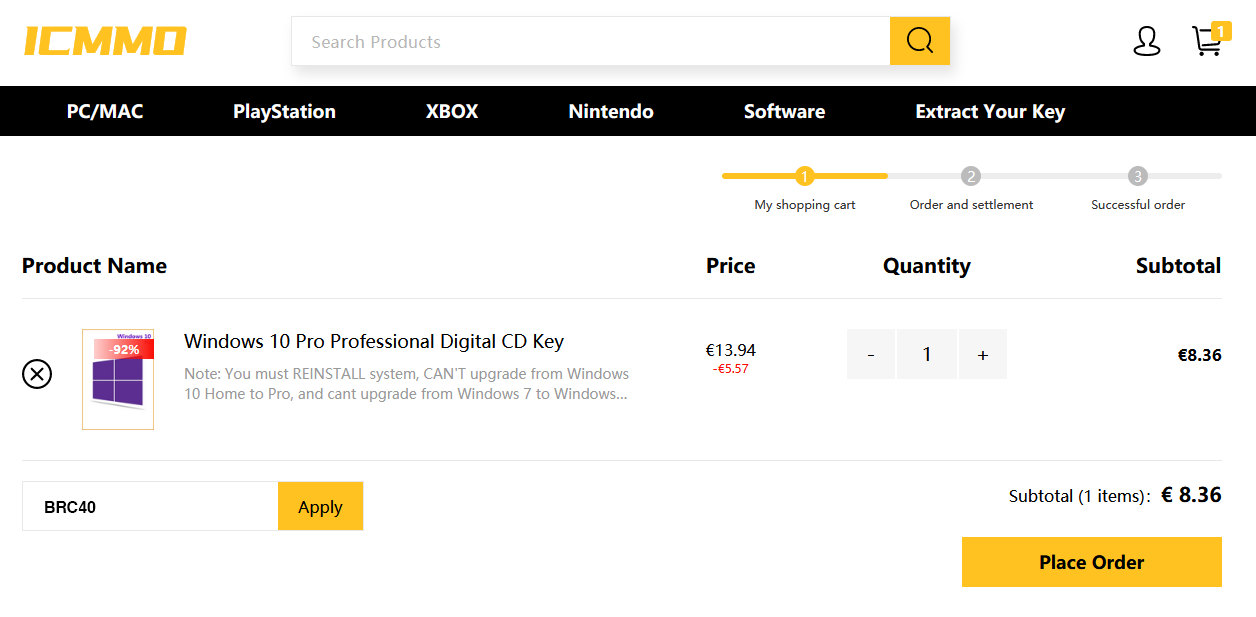The width and height of the screenshot is (1256, 617).
Task: Open the XBOX menu
Action: [452, 111]
